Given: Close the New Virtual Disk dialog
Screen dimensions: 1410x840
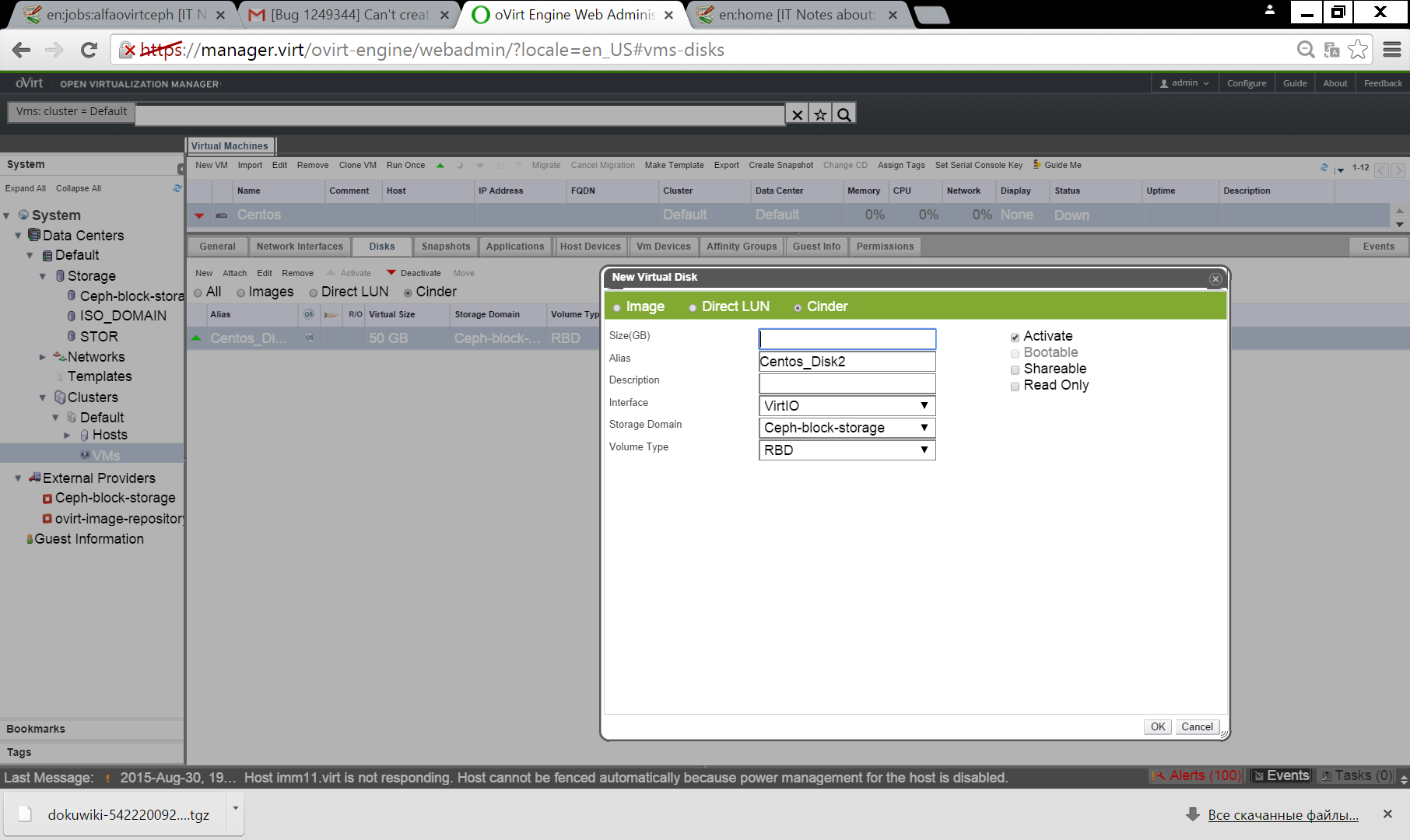Looking at the screenshot, I should [x=1215, y=278].
